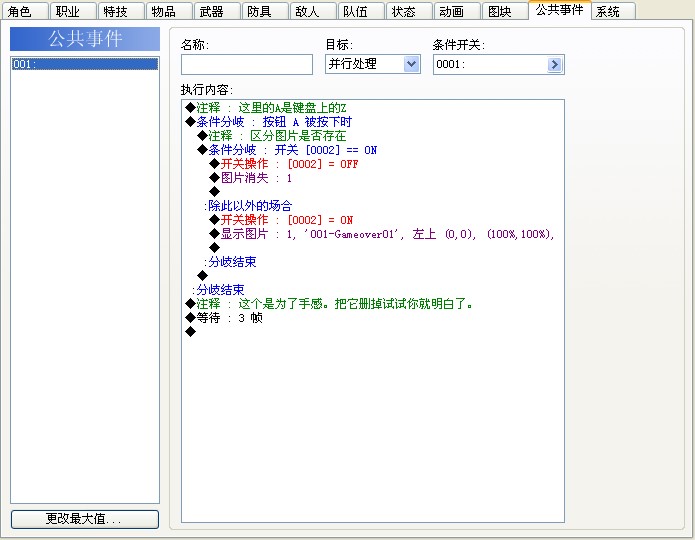Select the inner 分歧结束 line below 显示图片

[x=230, y=262]
